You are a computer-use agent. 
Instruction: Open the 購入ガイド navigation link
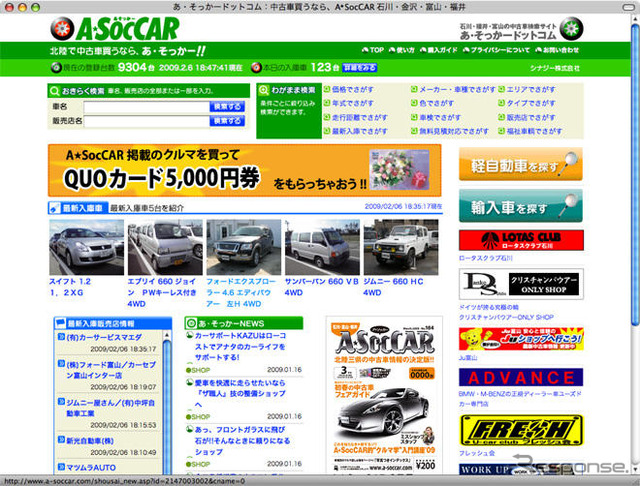click(439, 50)
